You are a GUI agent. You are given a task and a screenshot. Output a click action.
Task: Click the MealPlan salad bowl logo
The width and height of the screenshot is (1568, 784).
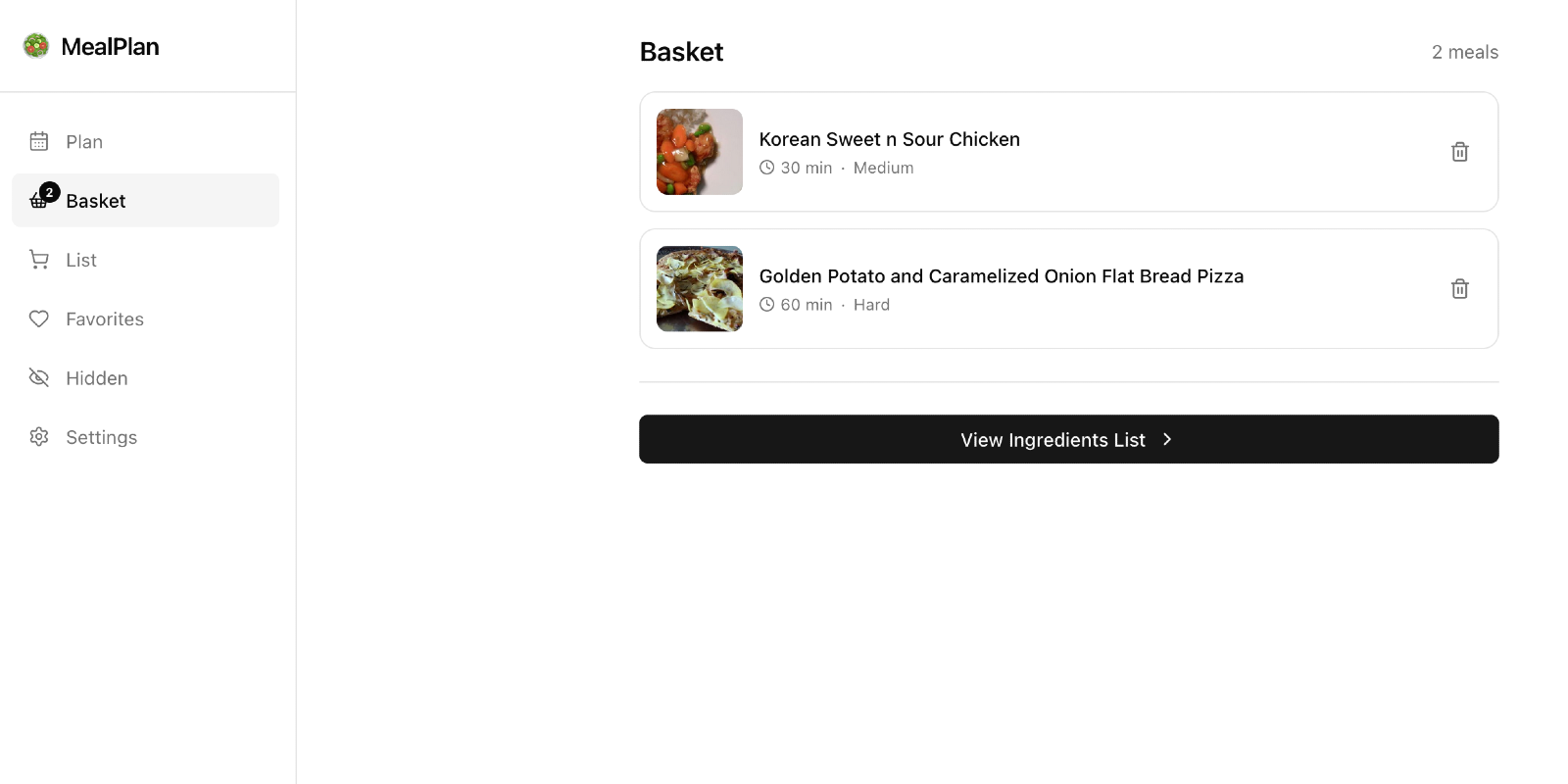click(36, 46)
